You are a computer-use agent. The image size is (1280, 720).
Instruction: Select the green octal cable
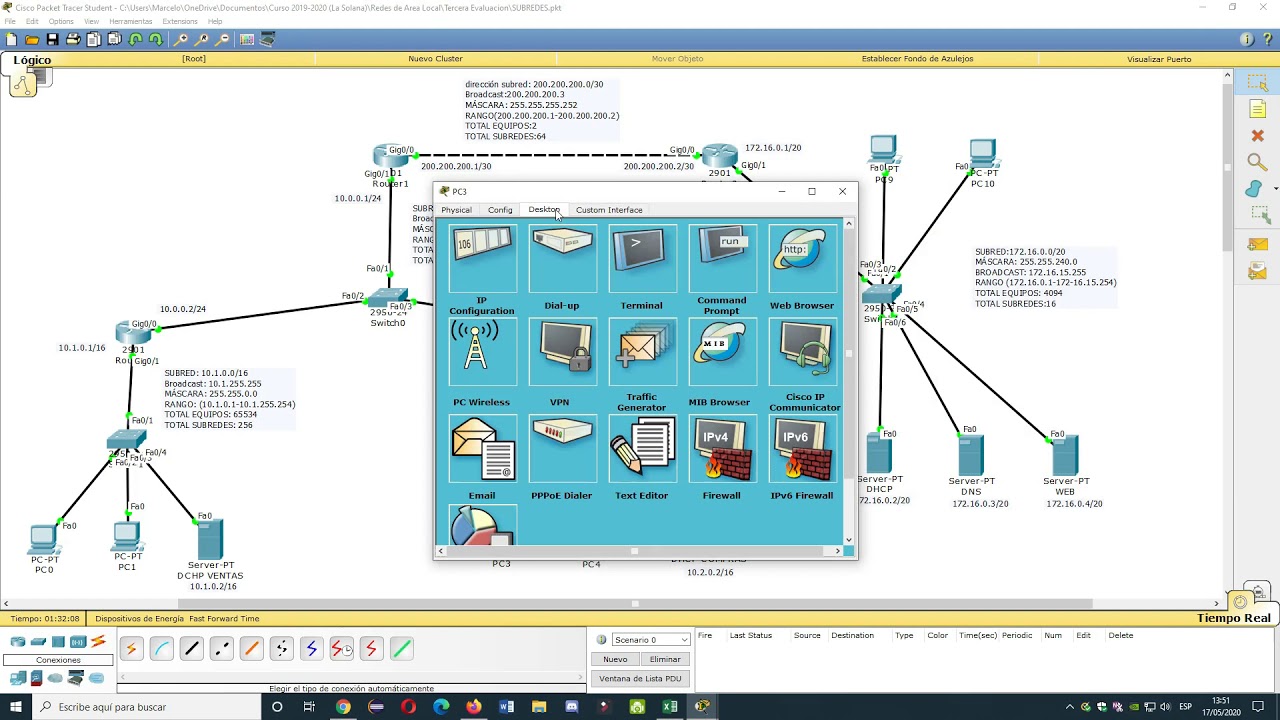pos(401,649)
